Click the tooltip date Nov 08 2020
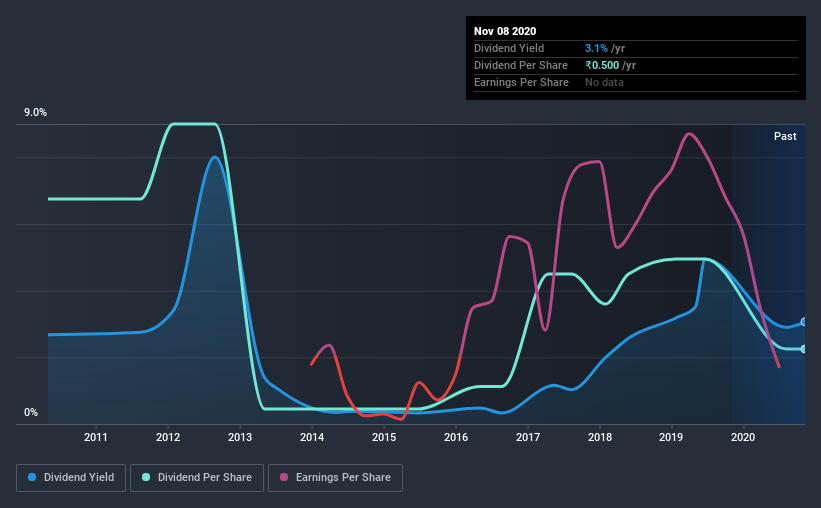The image size is (821, 508). coord(505,31)
